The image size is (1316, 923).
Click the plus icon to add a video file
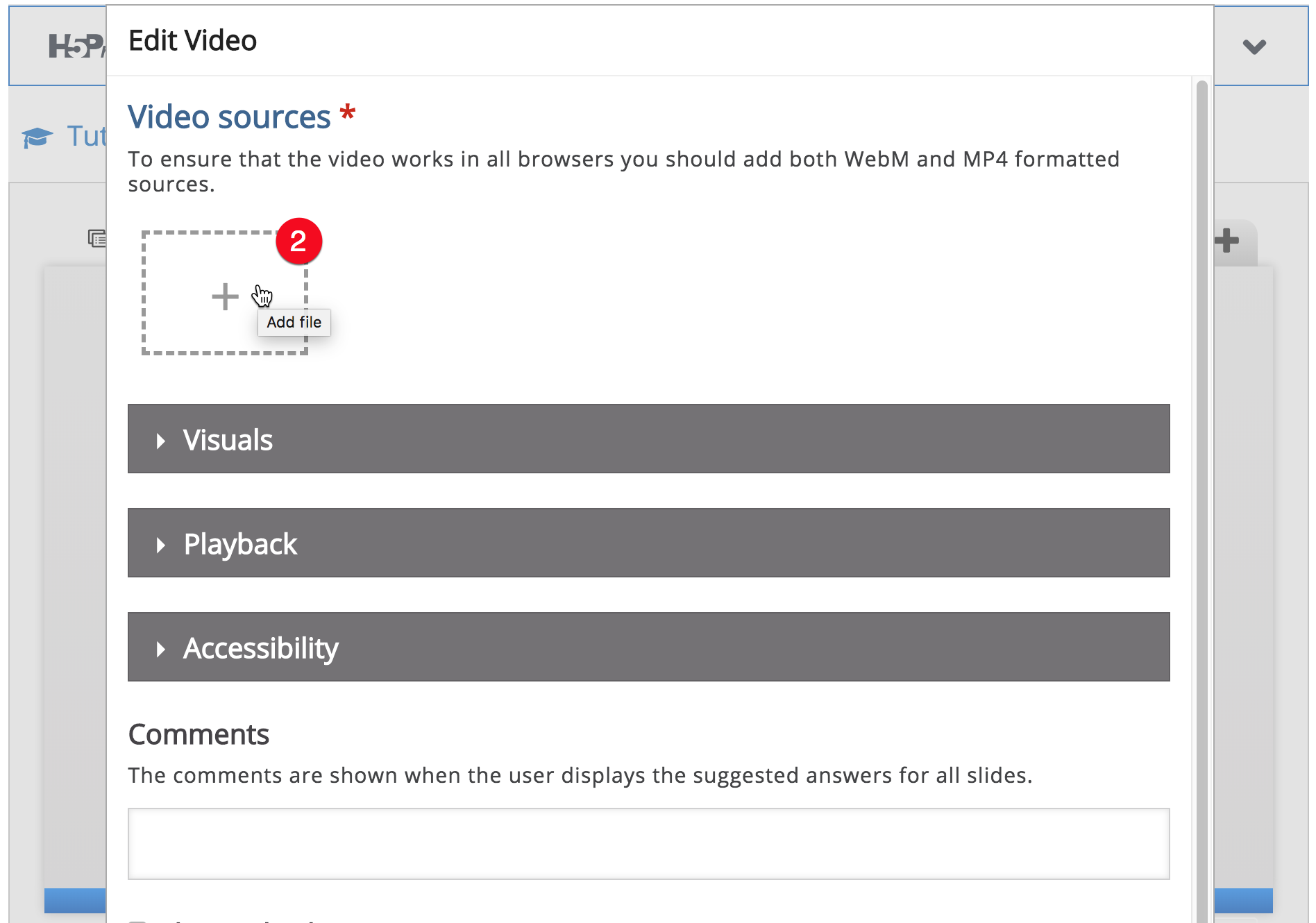225,297
